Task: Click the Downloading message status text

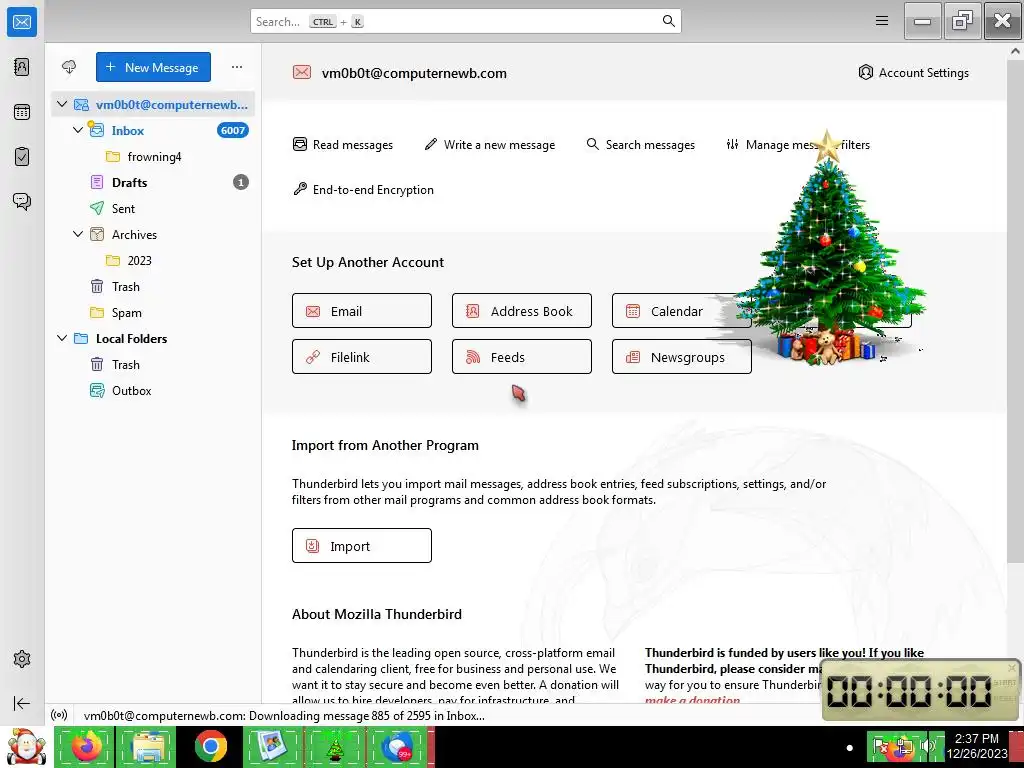Action: point(284,715)
